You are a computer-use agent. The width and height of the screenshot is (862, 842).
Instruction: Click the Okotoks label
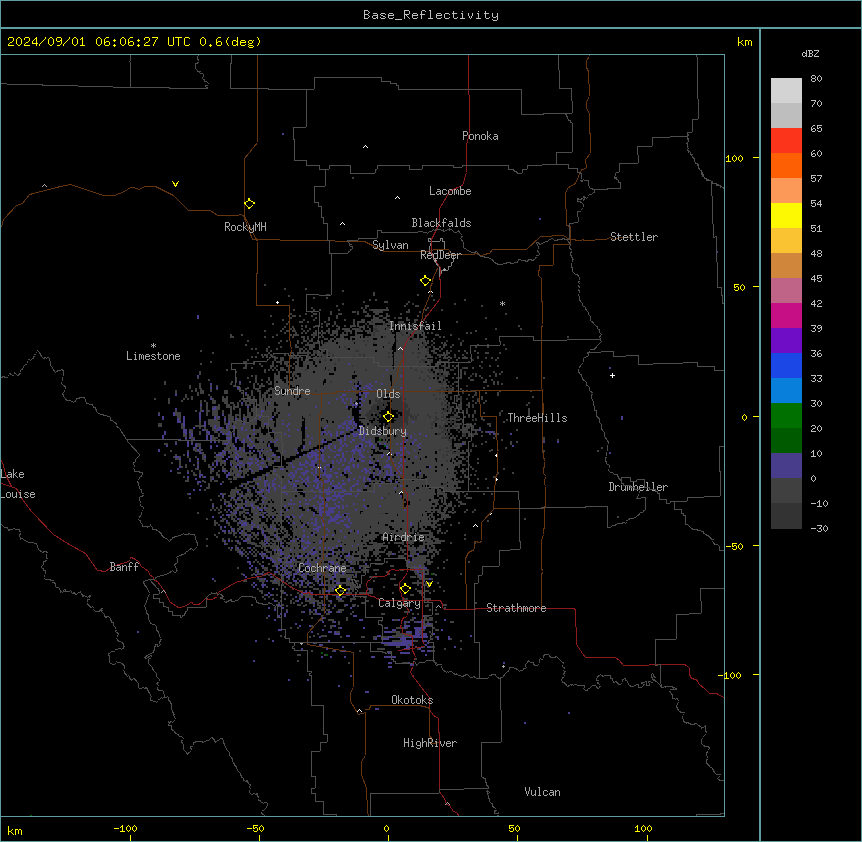click(x=412, y=700)
